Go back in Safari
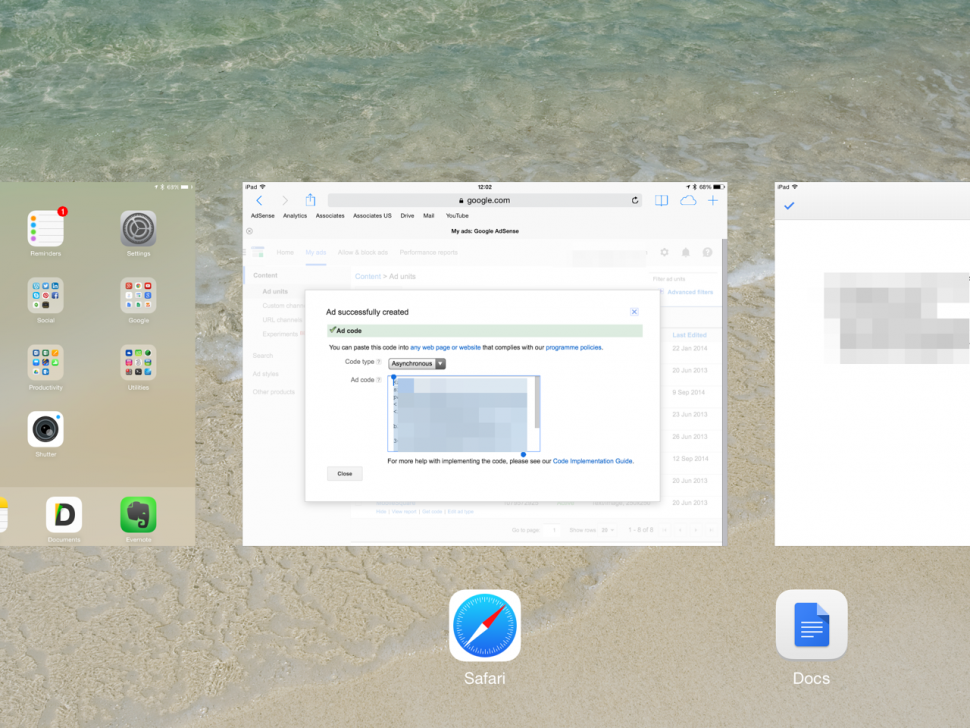The width and height of the screenshot is (970, 728). pyautogui.click(x=259, y=200)
